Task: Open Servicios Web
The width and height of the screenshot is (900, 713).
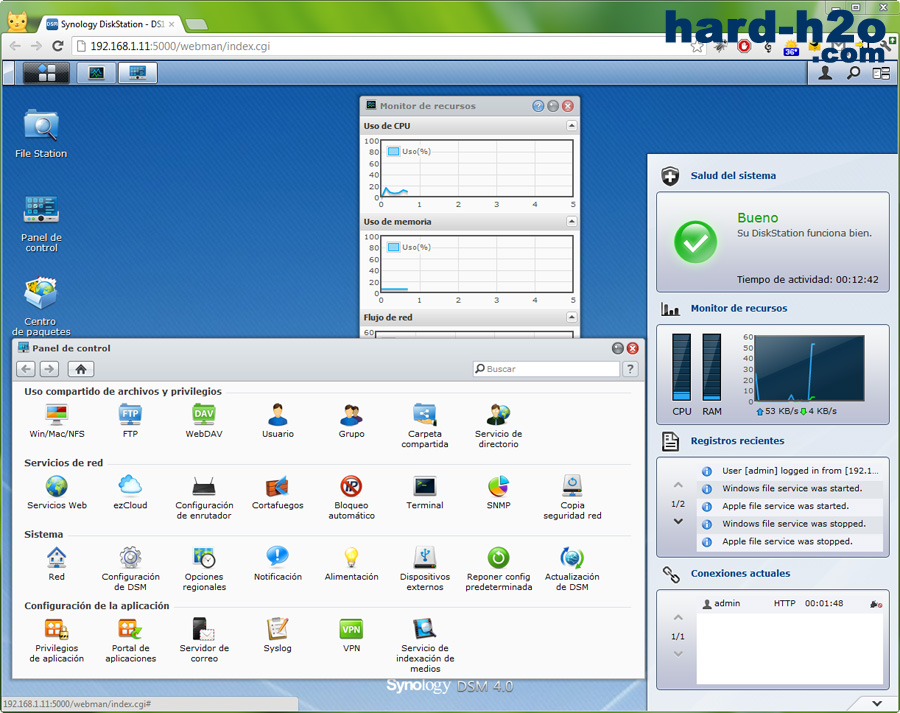Action: (57, 493)
